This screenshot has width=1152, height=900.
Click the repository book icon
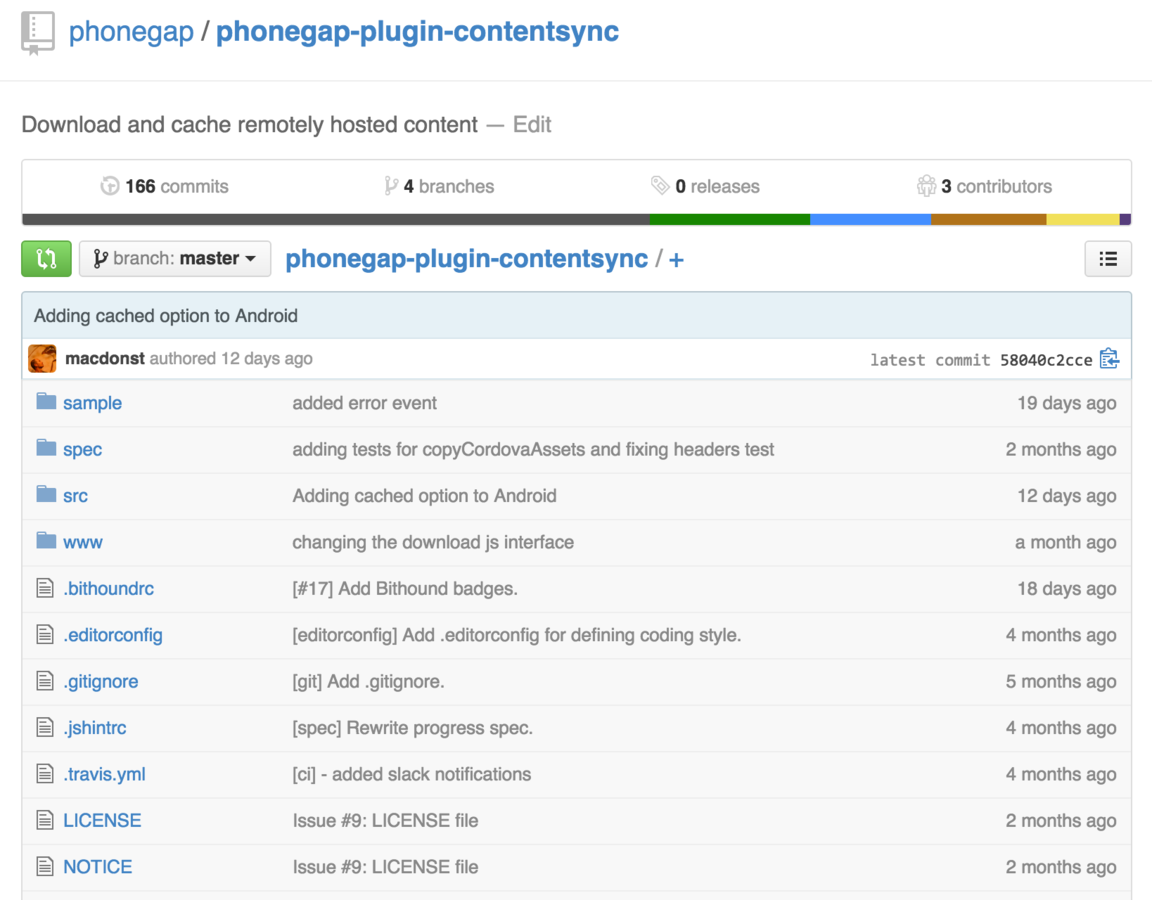click(37, 33)
